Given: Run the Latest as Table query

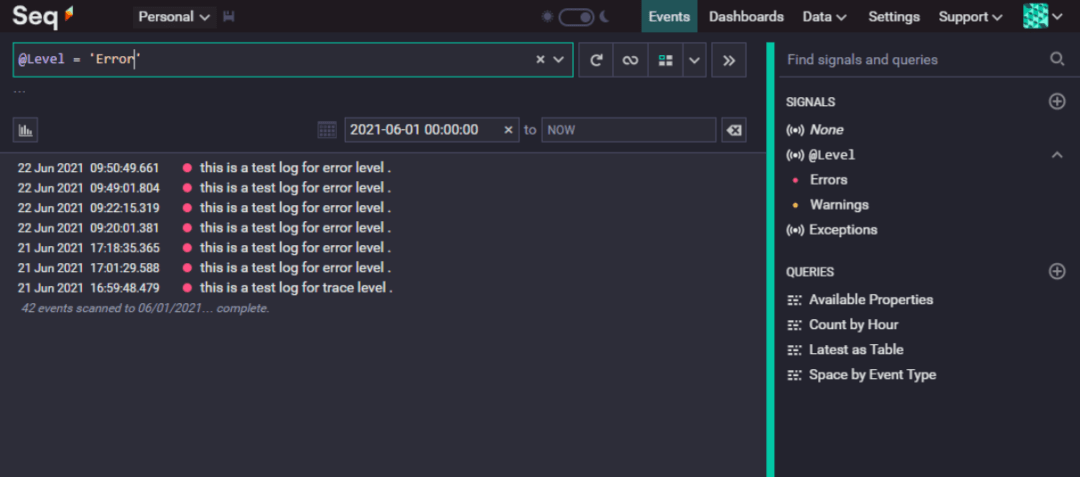Looking at the screenshot, I should [856, 349].
